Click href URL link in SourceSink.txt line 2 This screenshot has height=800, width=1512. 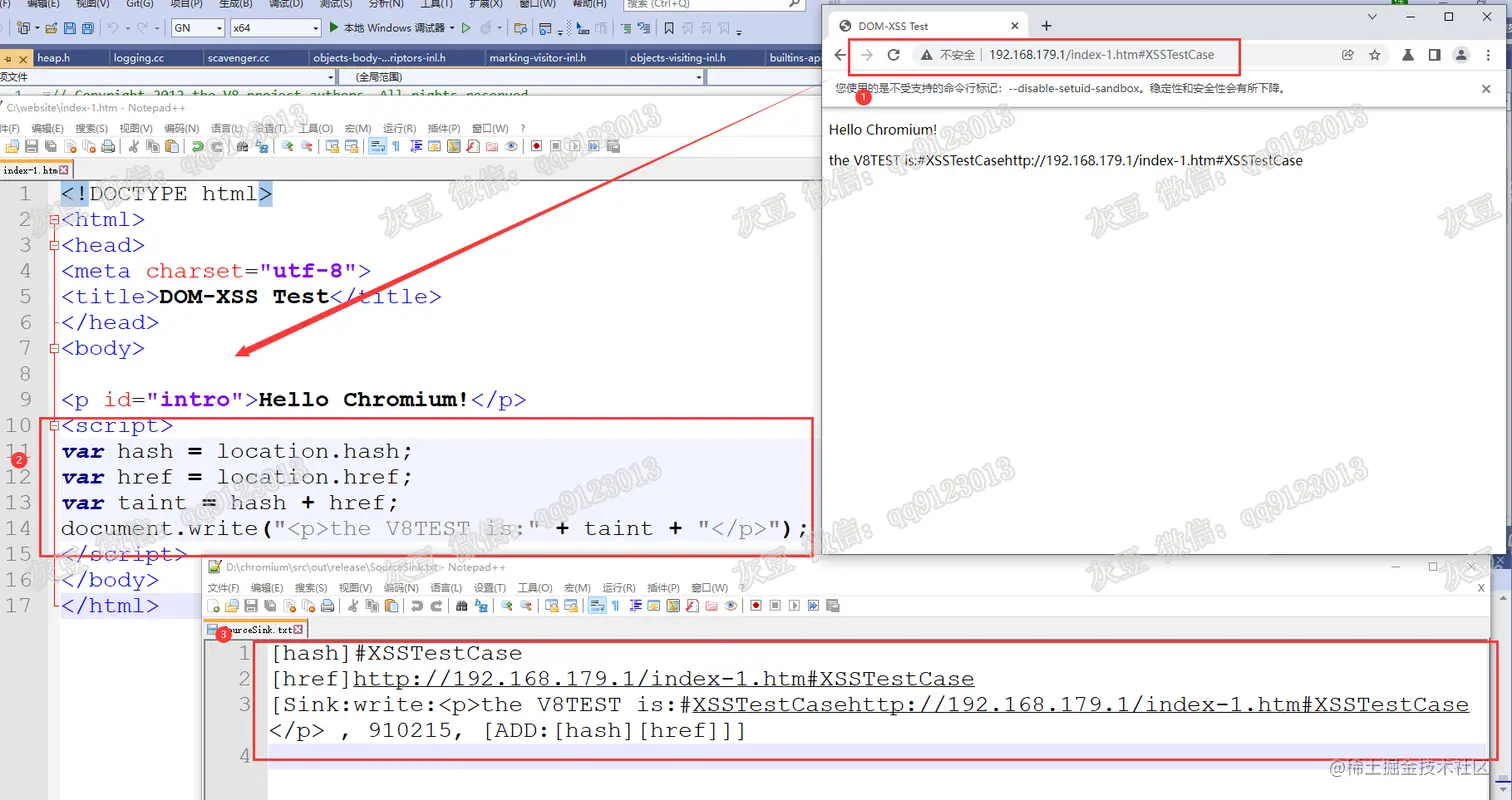tap(663, 679)
